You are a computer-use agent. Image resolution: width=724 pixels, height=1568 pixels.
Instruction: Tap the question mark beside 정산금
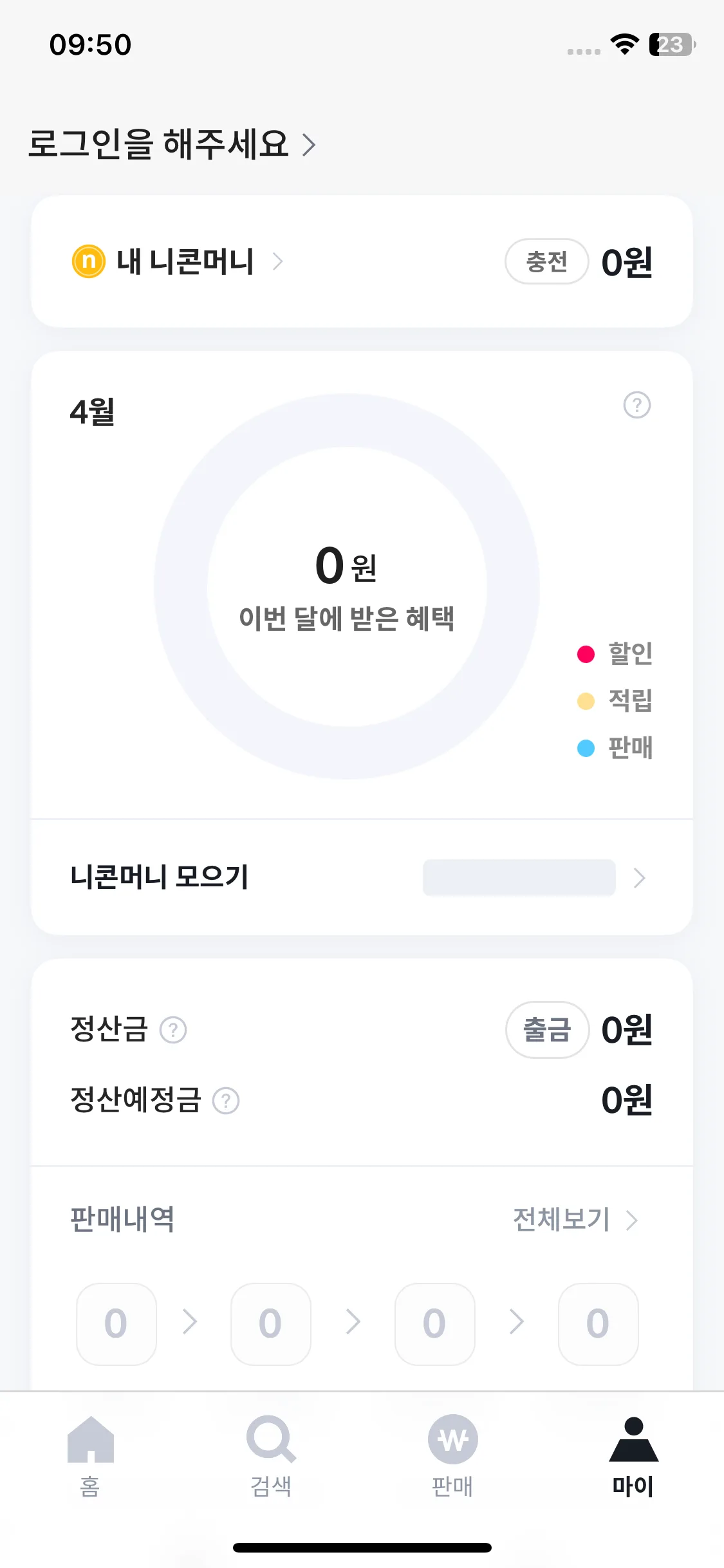173,1030
